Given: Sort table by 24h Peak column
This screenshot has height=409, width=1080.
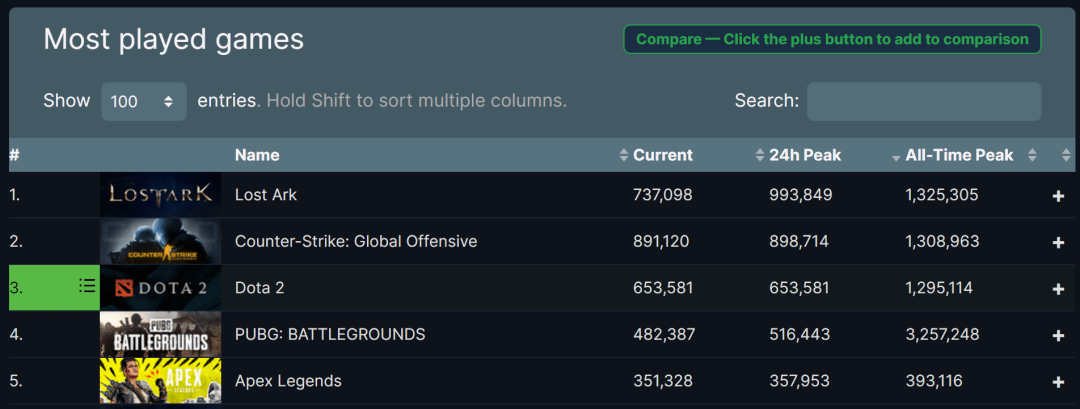Looking at the screenshot, I should pyautogui.click(x=804, y=155).
